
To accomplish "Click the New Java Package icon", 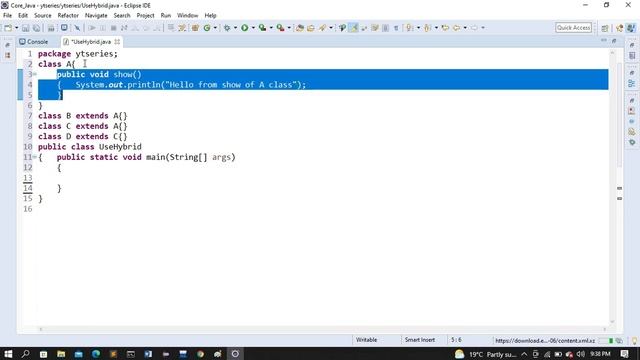I will (195, 28).
